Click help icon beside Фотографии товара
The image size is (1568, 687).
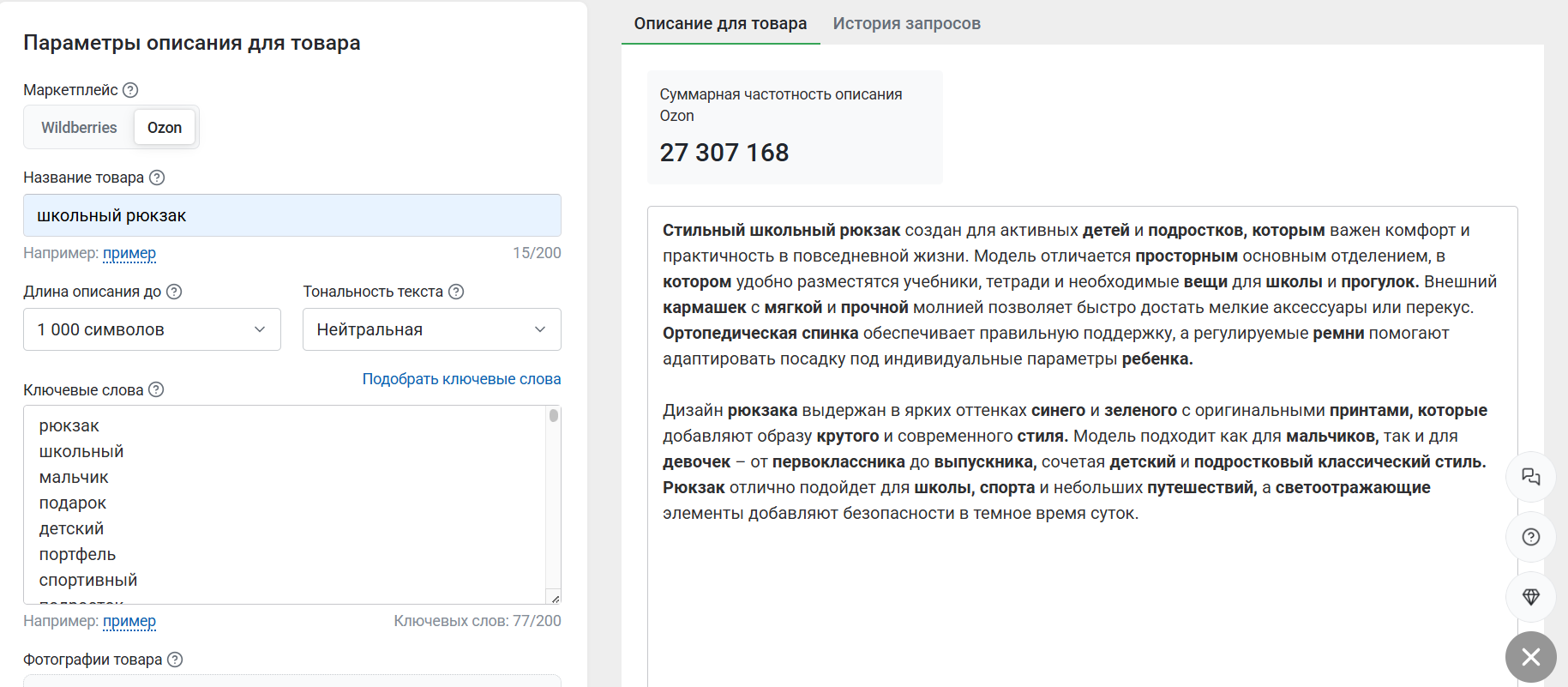tap(175, 660)
